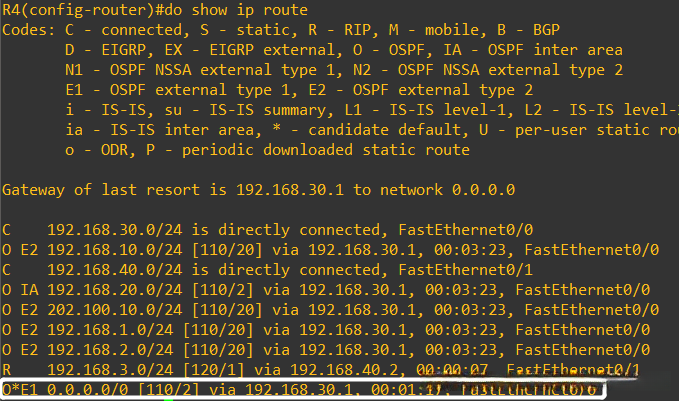The width and height of the screenshot is (679, 401).
Task: Select the highlighted default route 0.0.0.0/0 line
Action: 300,389
